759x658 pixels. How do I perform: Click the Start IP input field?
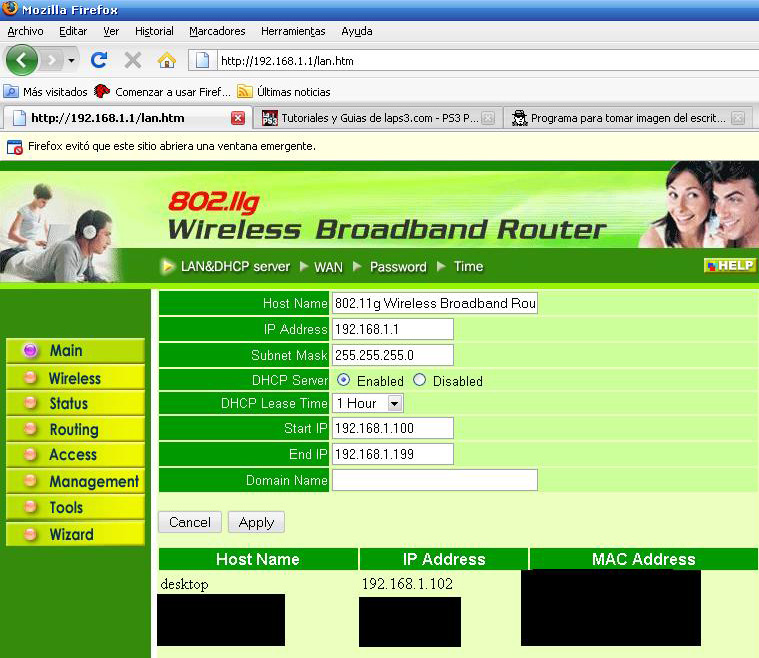point(392,428)
